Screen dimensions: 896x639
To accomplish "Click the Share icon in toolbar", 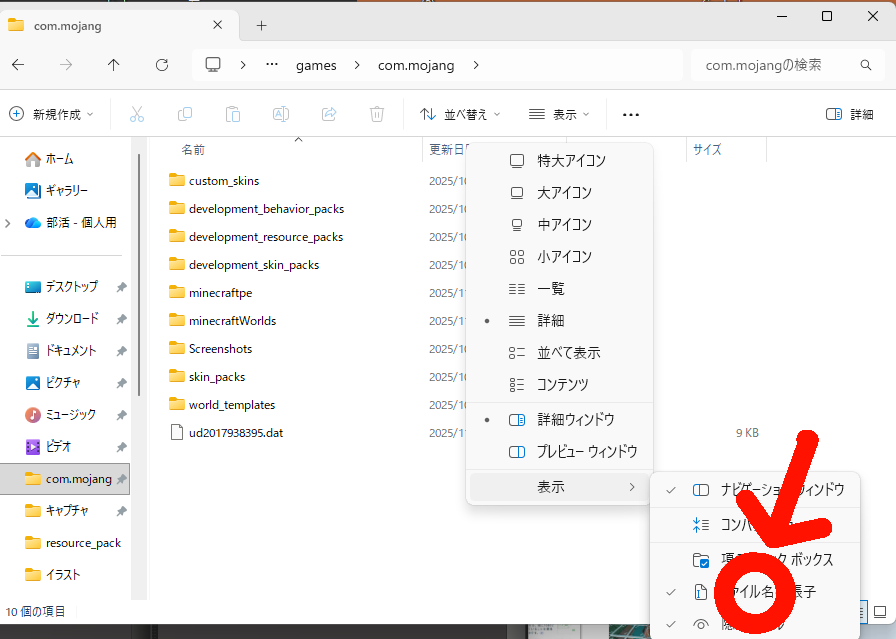I will [x=329, y=115].
